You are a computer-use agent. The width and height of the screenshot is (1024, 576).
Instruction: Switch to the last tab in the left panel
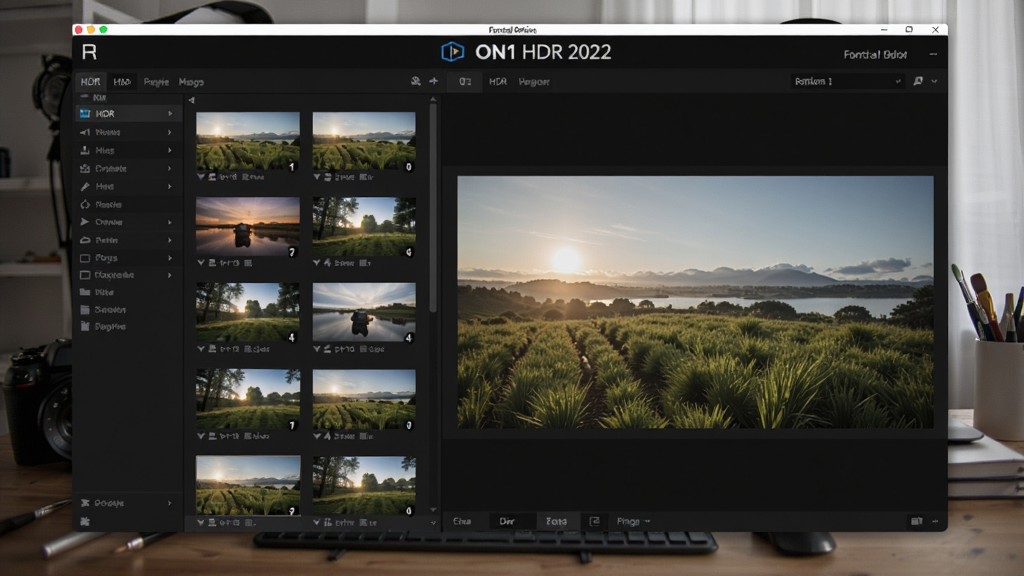(191, 82)
